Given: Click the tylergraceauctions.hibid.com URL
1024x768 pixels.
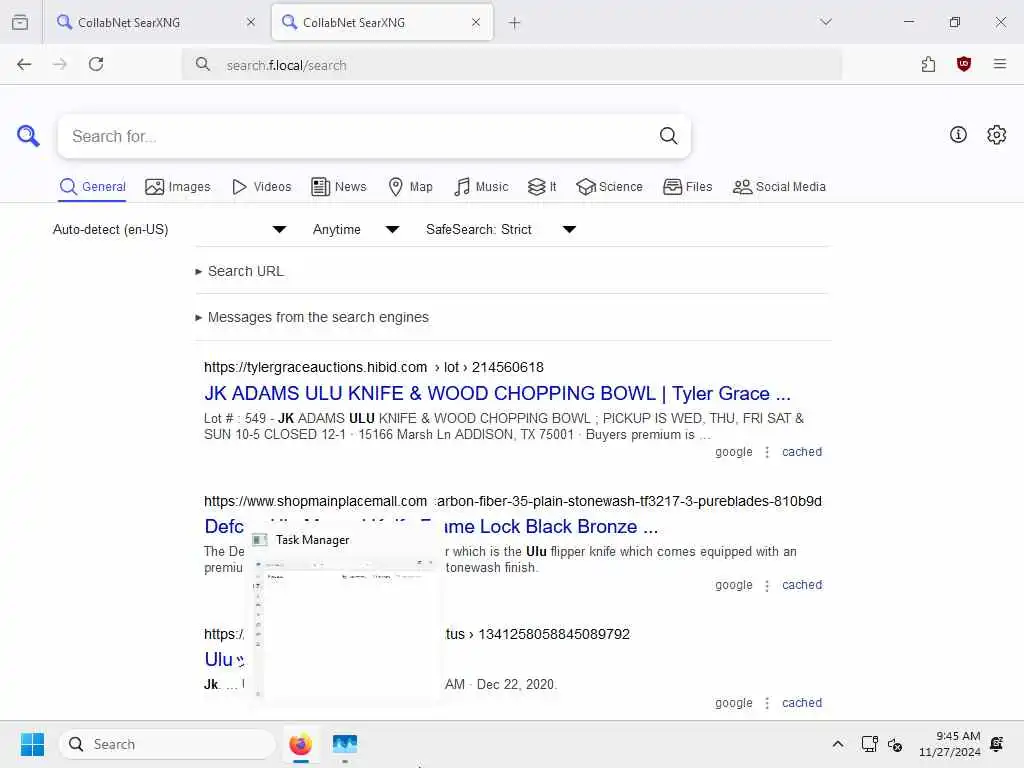Looking at the screenshot, I should 315,367.
